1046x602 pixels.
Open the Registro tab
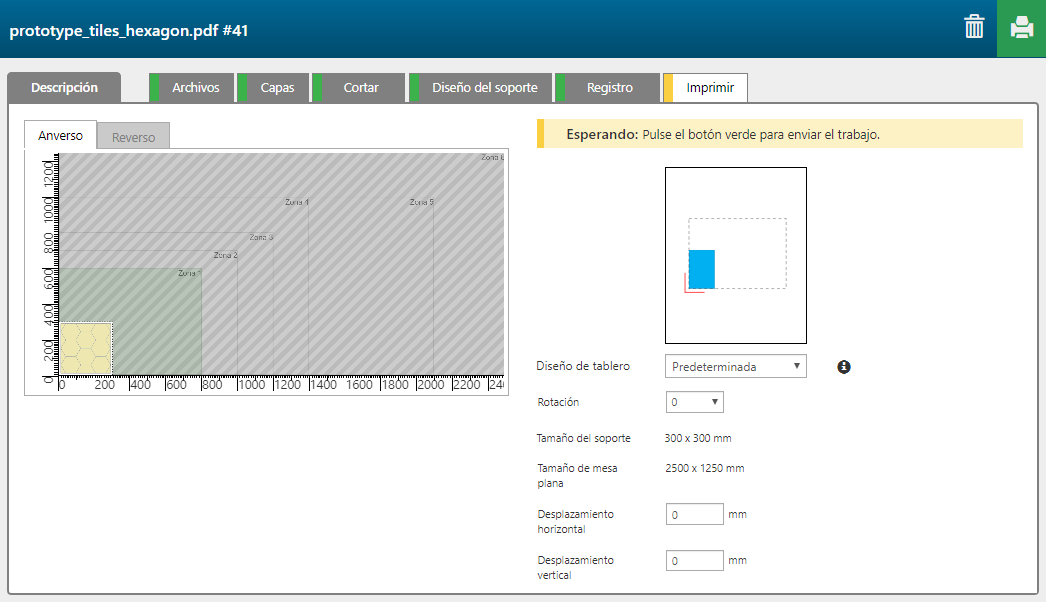click(609, 87)
